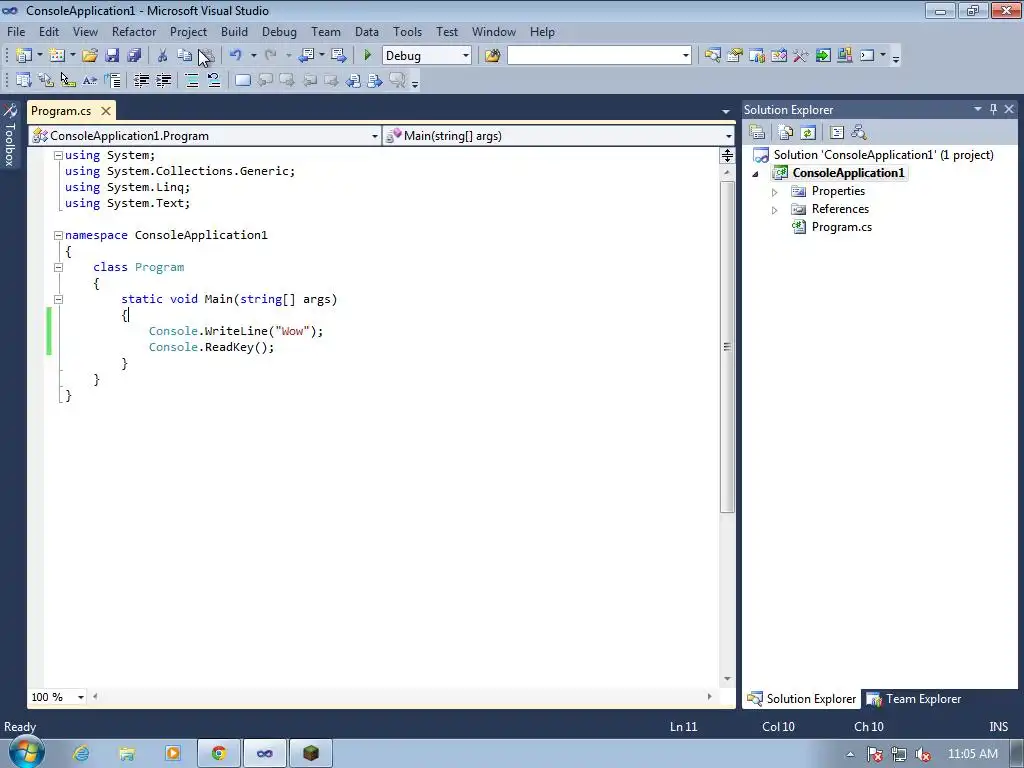Toggle a bookmark on the current line
This screenshot has height=768, width=1024.
pos(242,80)
